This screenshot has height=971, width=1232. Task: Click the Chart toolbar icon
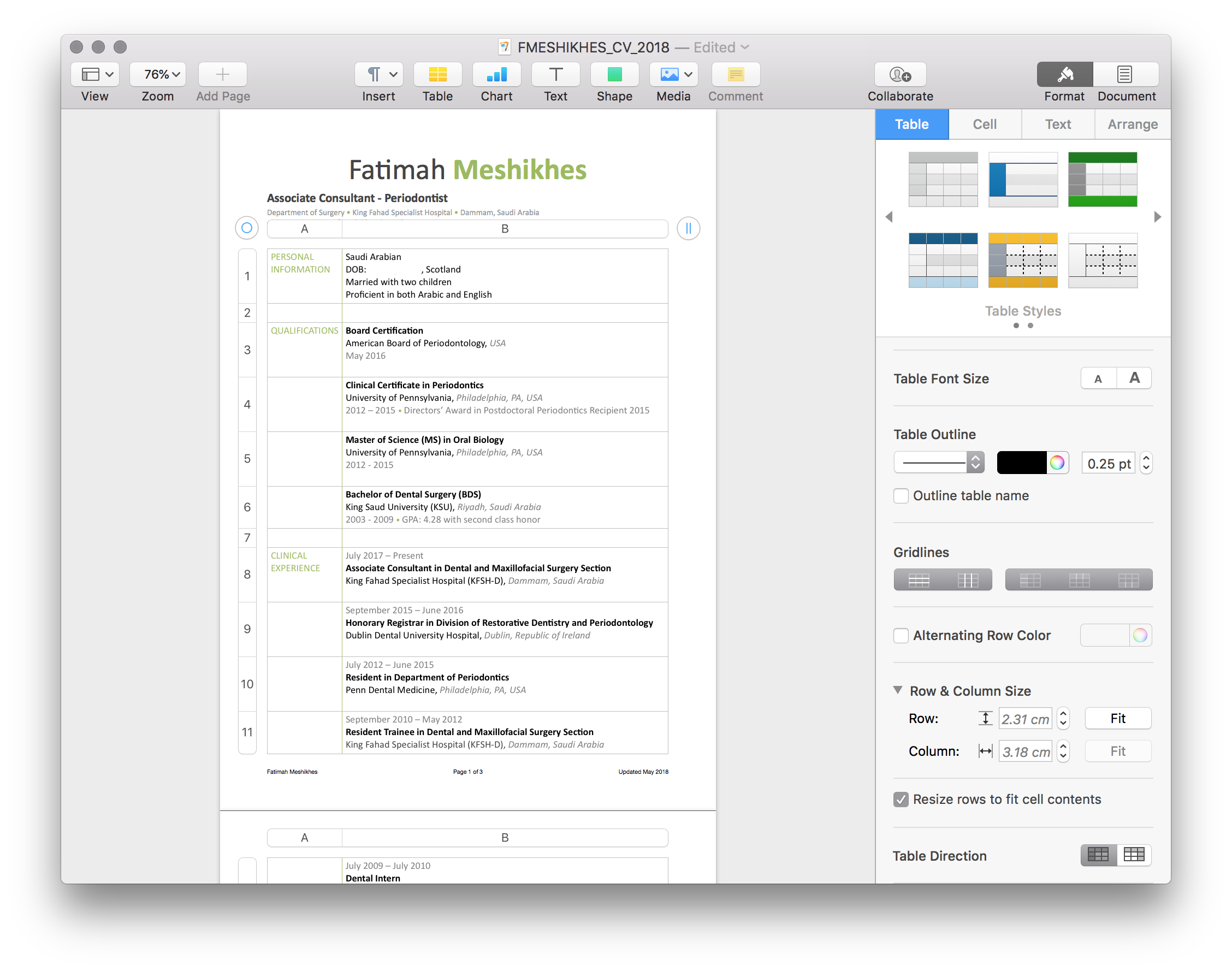click(496, 74)
